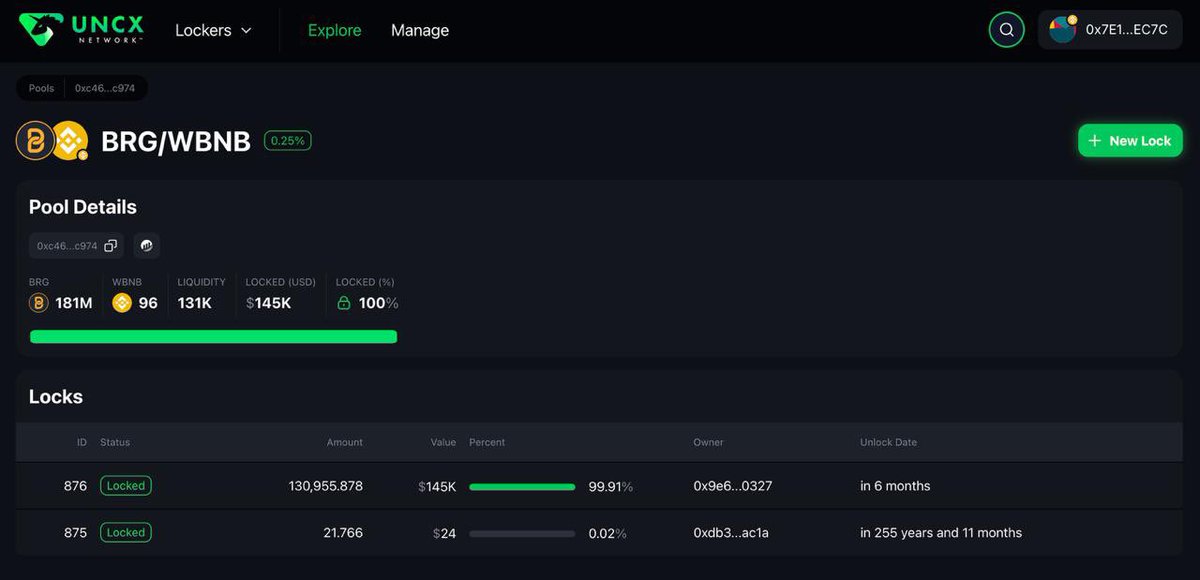Click the 0xc46...c974 breadcrumb
This screenshot has height=580, width=1200.
click(105, 88)
